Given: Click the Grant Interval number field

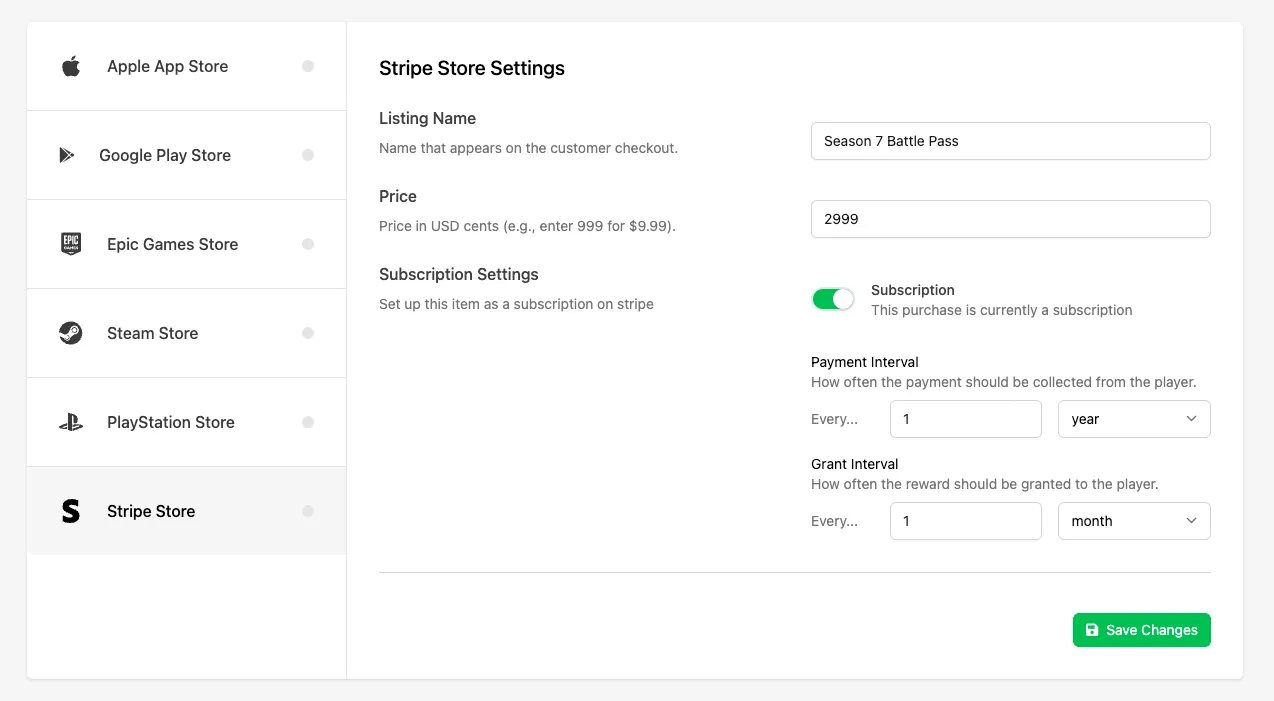Looking at the screenshot, I should [966, 521].
